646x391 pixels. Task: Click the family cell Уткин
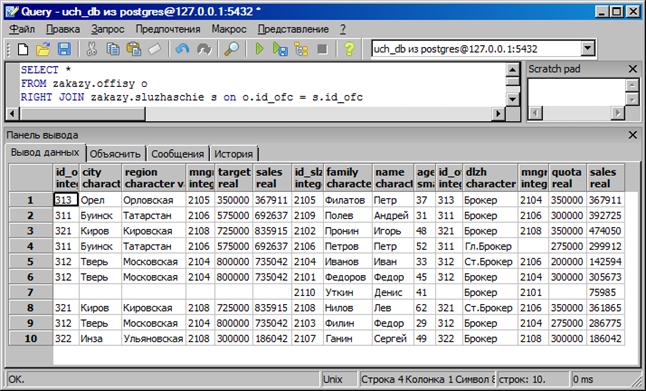[348, 293]
